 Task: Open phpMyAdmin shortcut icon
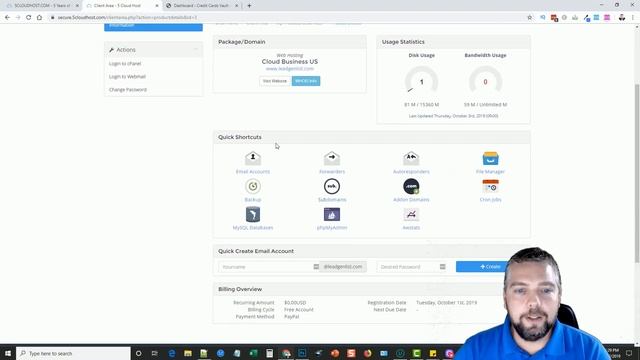coord(332,214)
